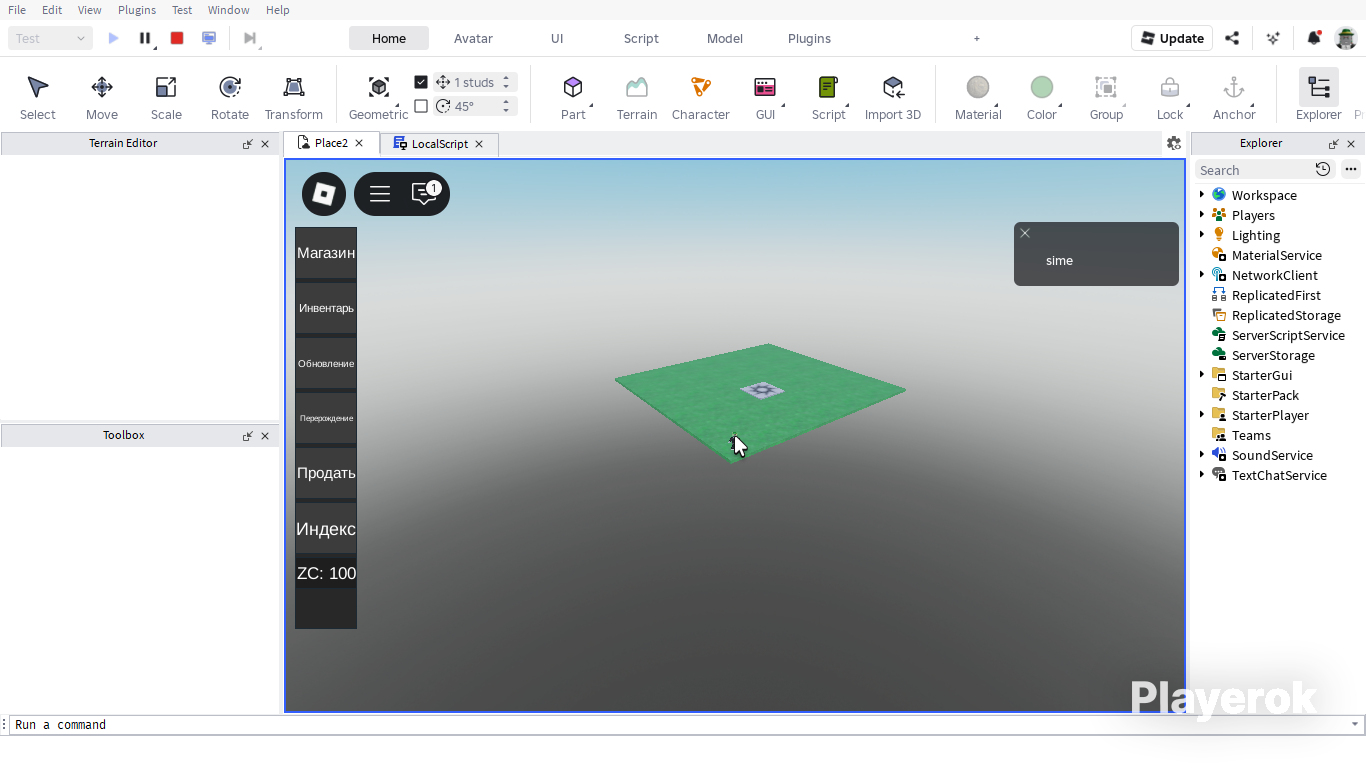
Task: Switch to the Model ribbon tab
Action: 725,38
